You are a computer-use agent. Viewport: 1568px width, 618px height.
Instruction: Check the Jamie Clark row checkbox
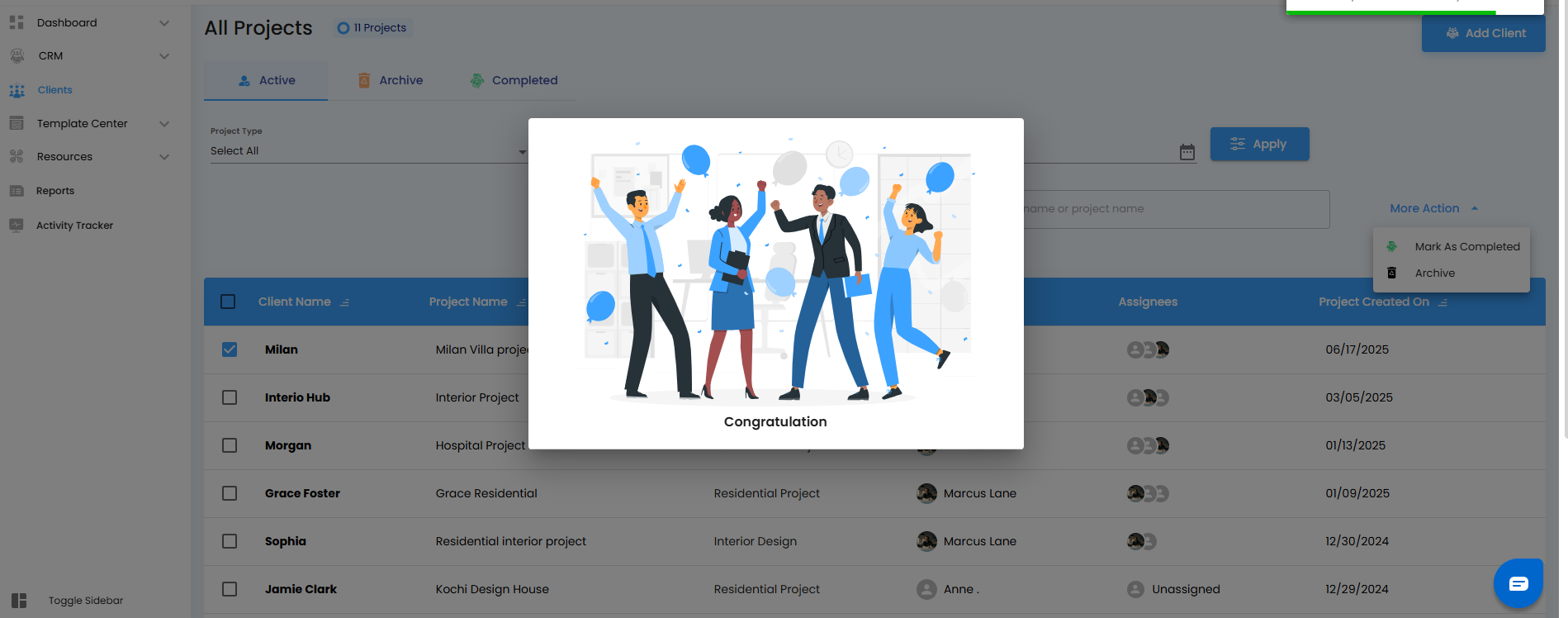[230, 589]
